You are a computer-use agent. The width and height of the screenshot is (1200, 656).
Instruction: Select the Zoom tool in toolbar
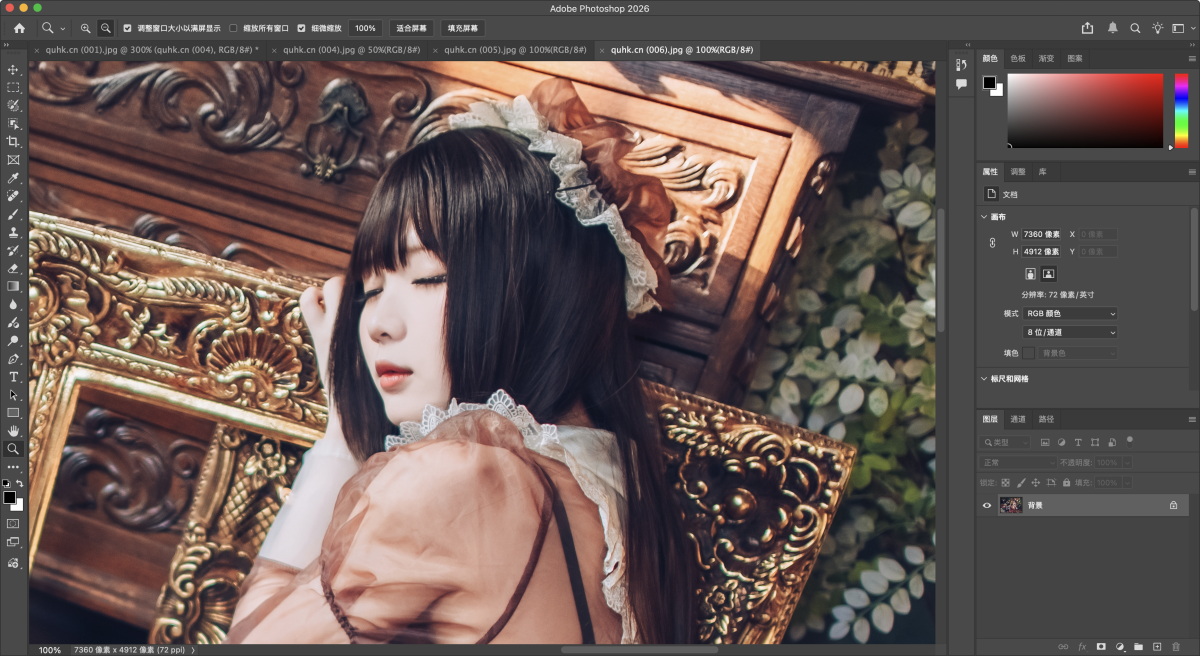tap(14, 449)
